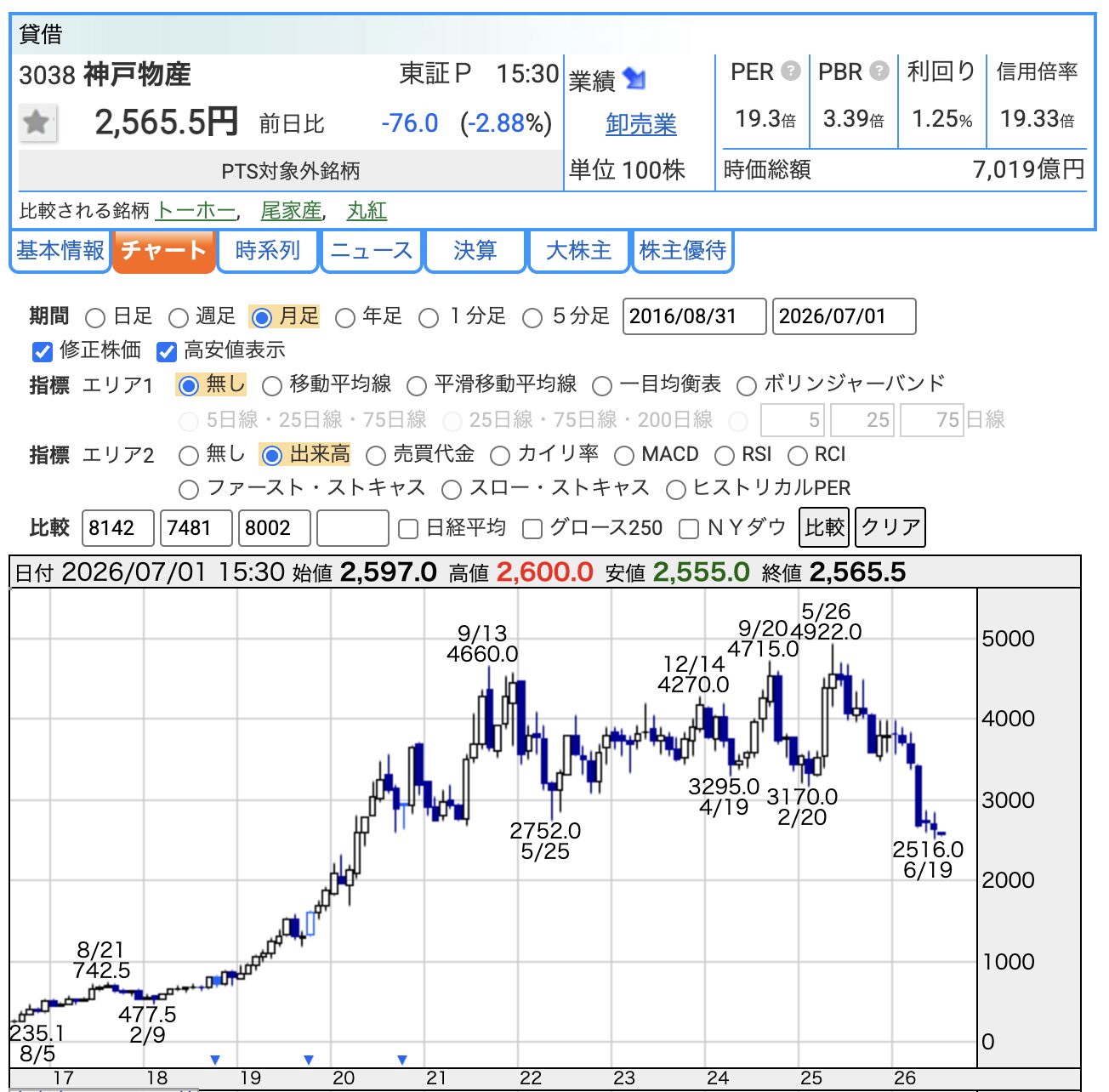The width and height of the screenshot is (1109, 1092).
Task: Select 出来高 indicator option
Action: pos(272,456)
